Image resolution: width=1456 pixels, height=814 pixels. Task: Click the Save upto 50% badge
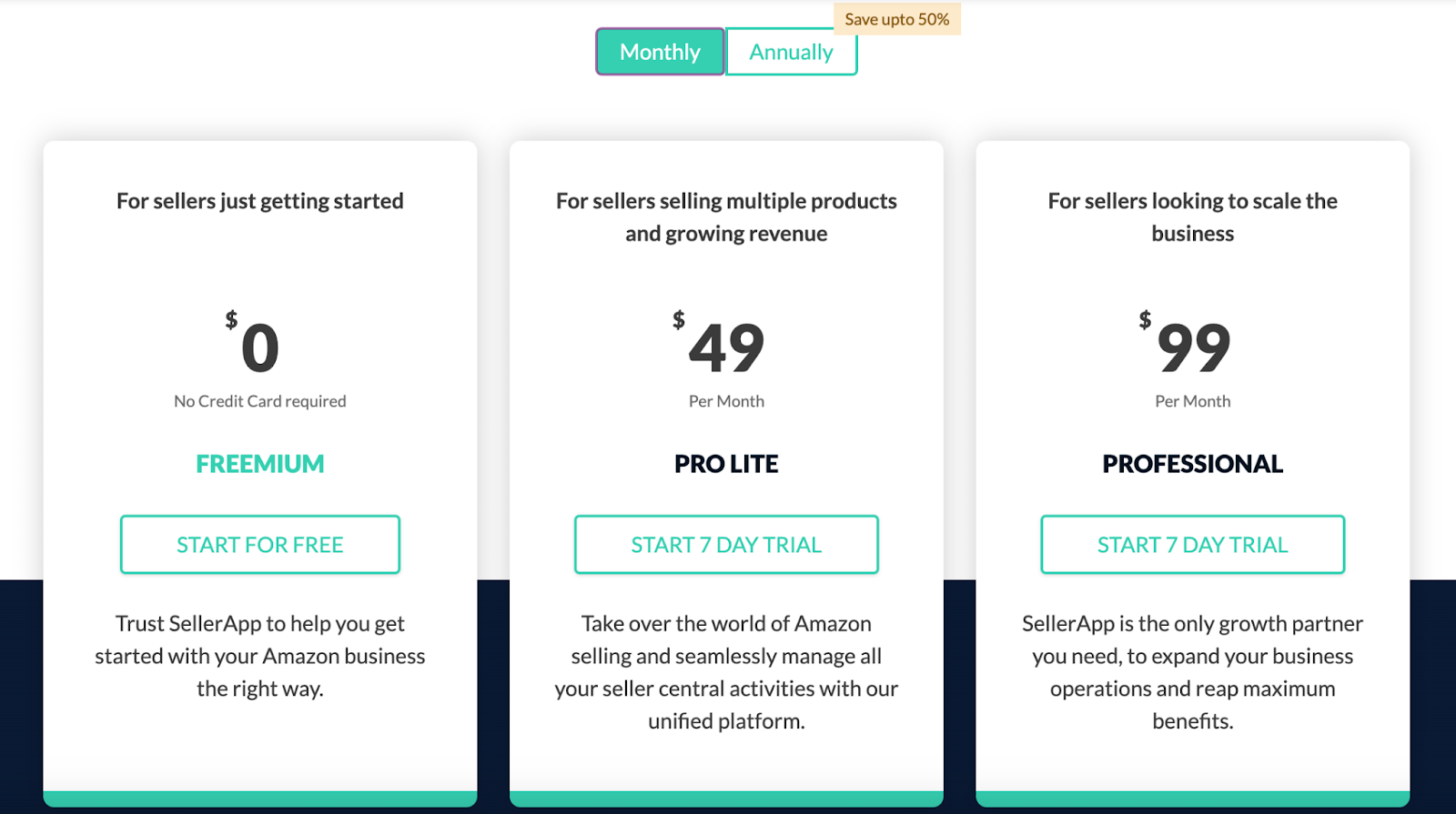pyautogui.click(x=896, y=19)
